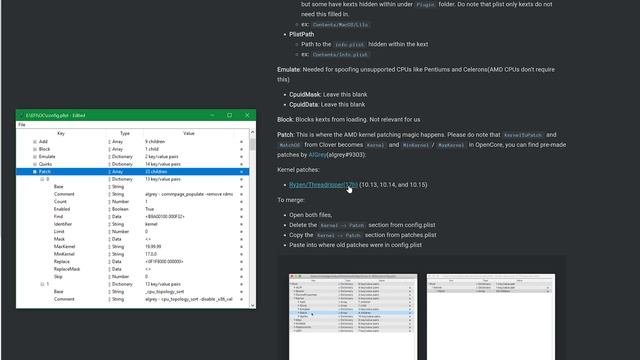Click the row handle dot for ReplaceMask
Image resolution: width=640 pixels, height=360 pixels.
click(241, 269)
